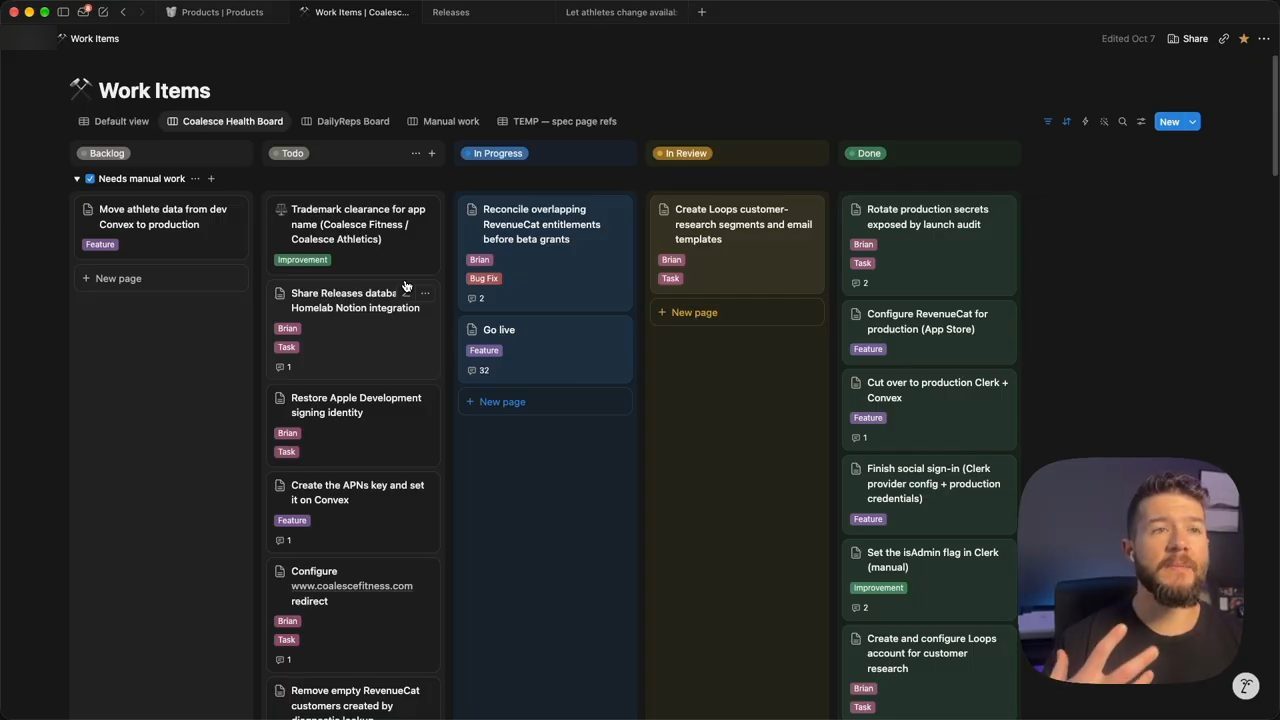Select the TEMP — spec page refs tab

[x=557, y=122]
